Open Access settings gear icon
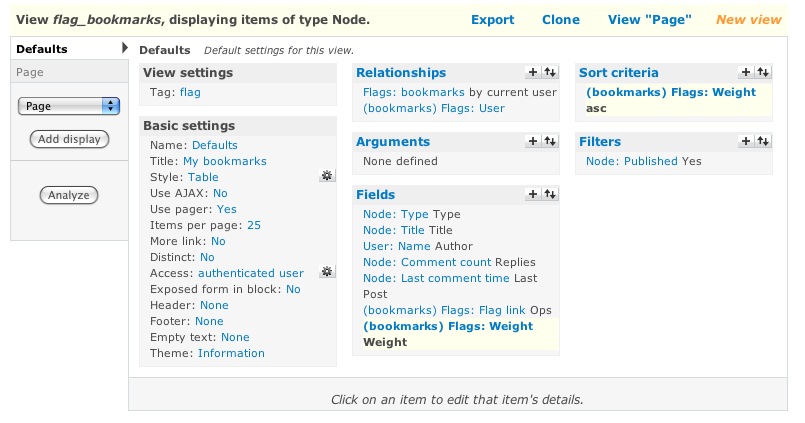805x423 pixels. (x=326, y=272)
